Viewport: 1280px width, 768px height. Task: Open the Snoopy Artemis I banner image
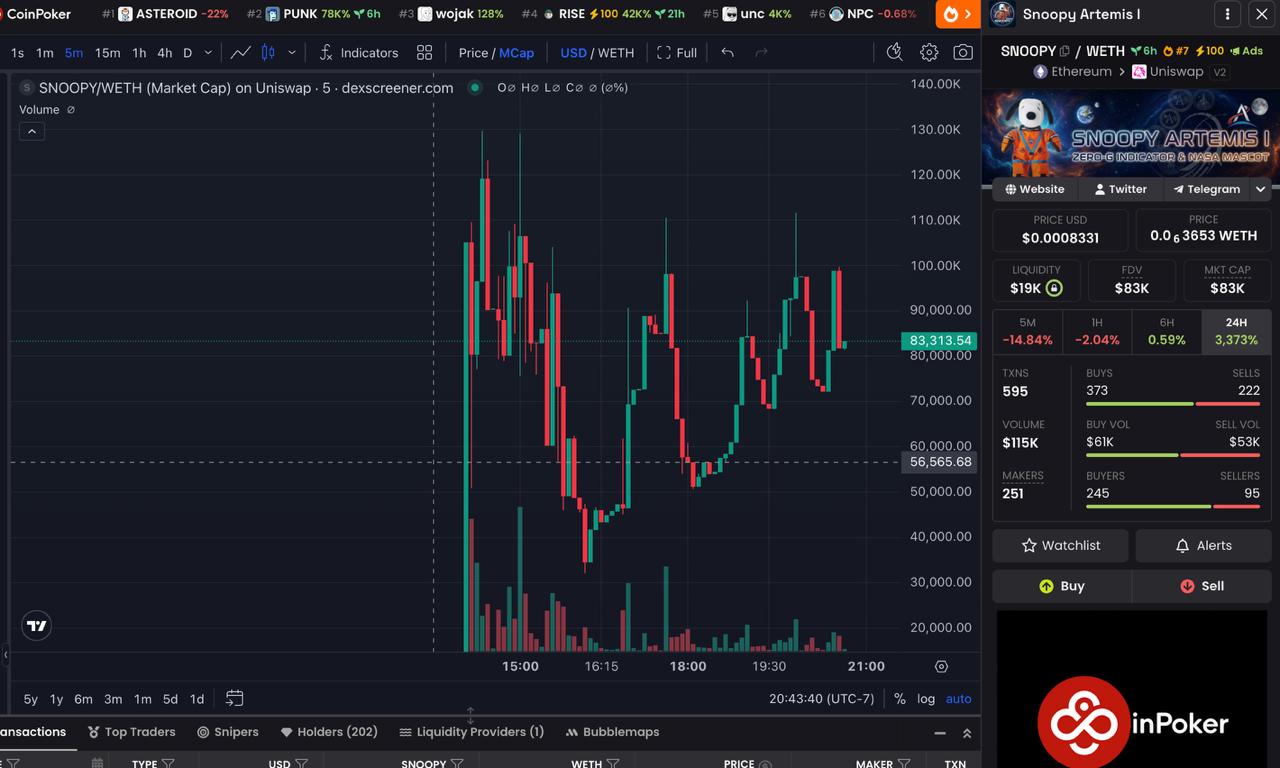pos(1131,134)
